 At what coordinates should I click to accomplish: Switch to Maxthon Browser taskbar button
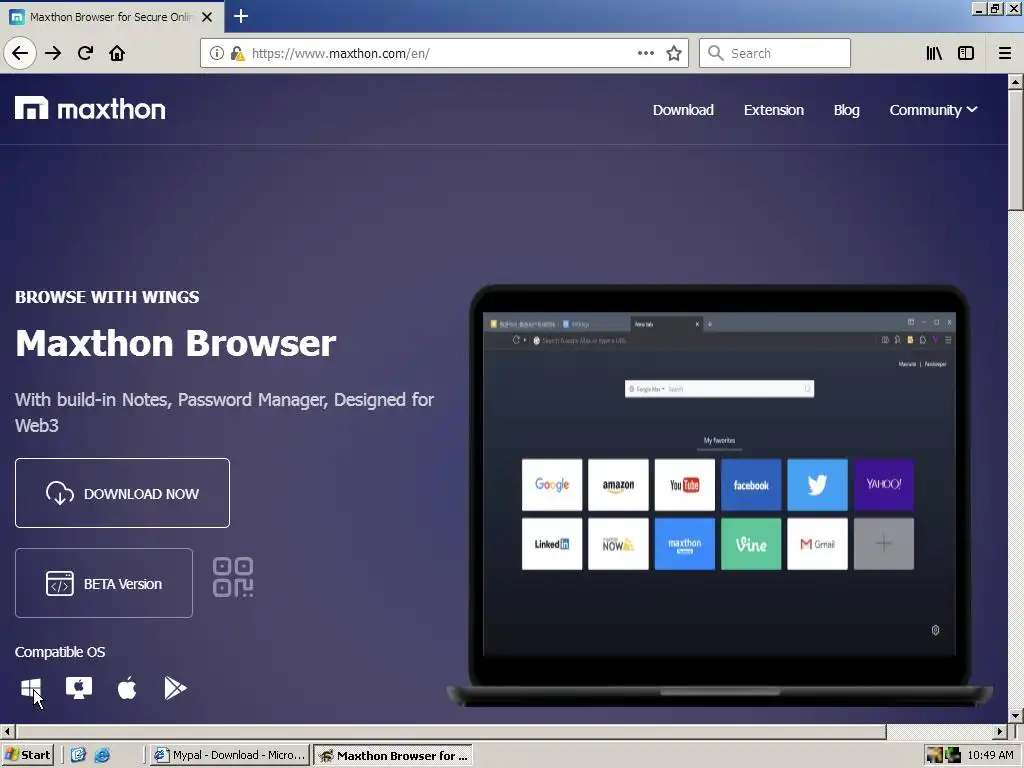coord(393,756)
